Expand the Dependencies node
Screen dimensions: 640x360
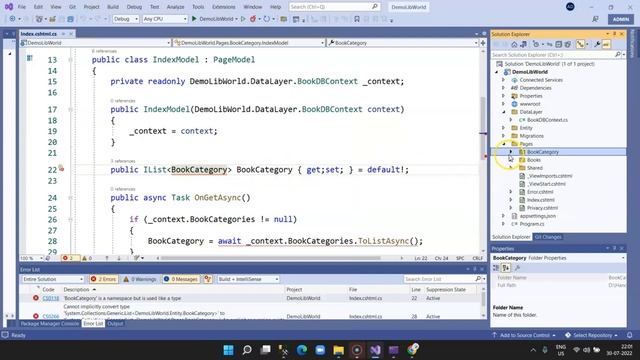click(503, 88)
